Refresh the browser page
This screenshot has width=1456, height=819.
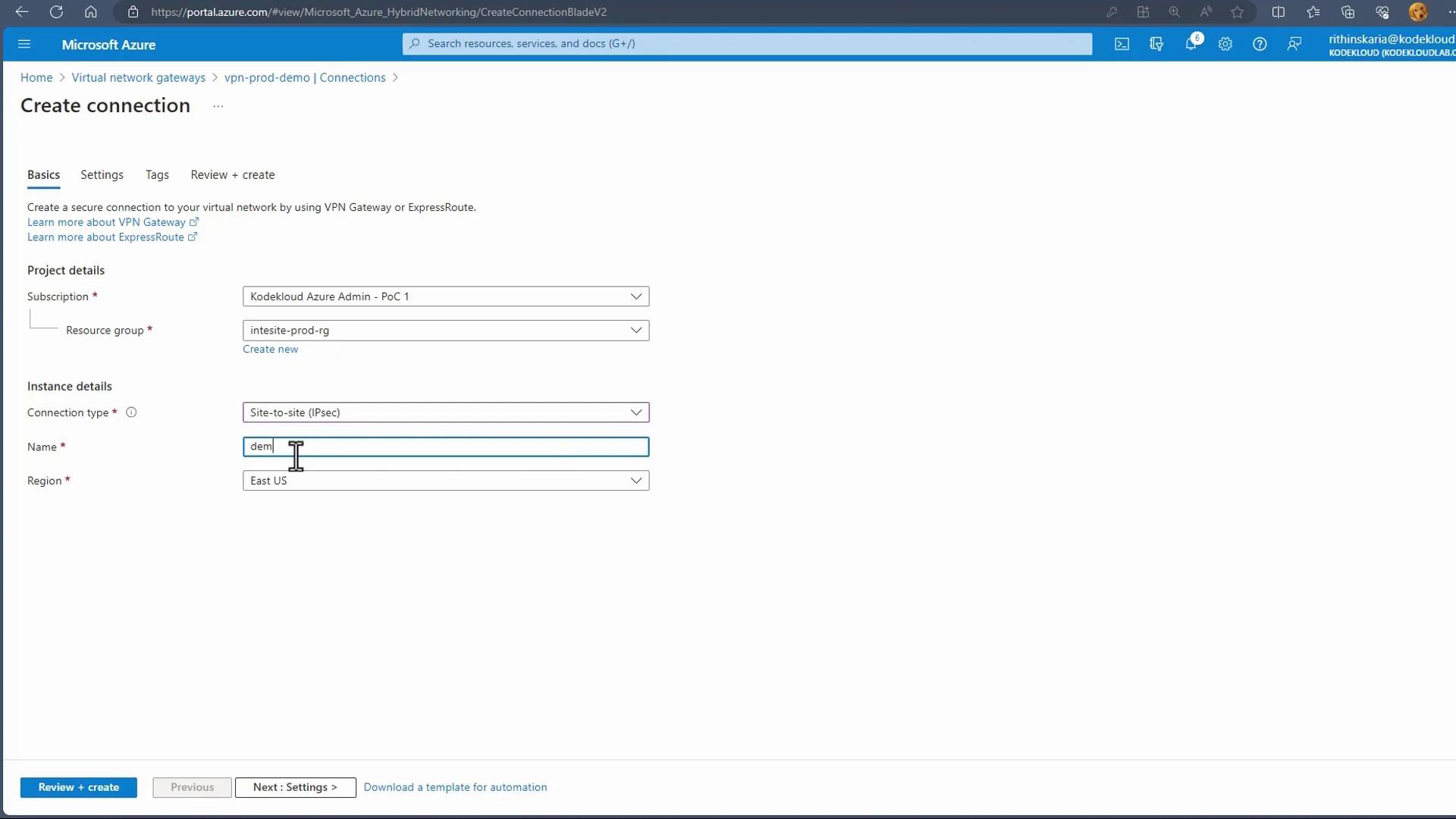(x=56, y=12)
